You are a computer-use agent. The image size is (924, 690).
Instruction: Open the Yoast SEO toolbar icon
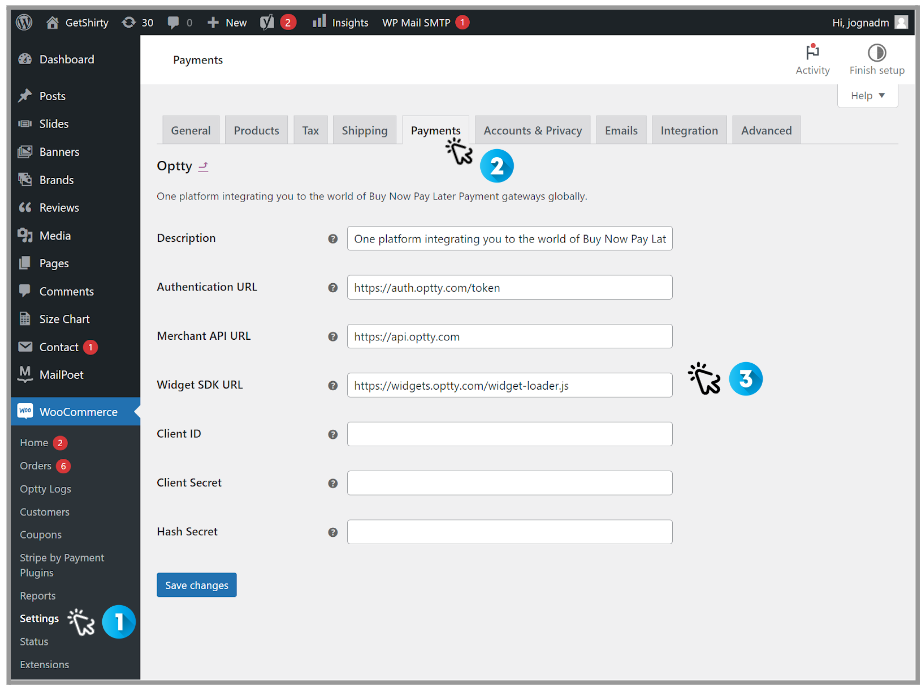[x=267, y=22]
